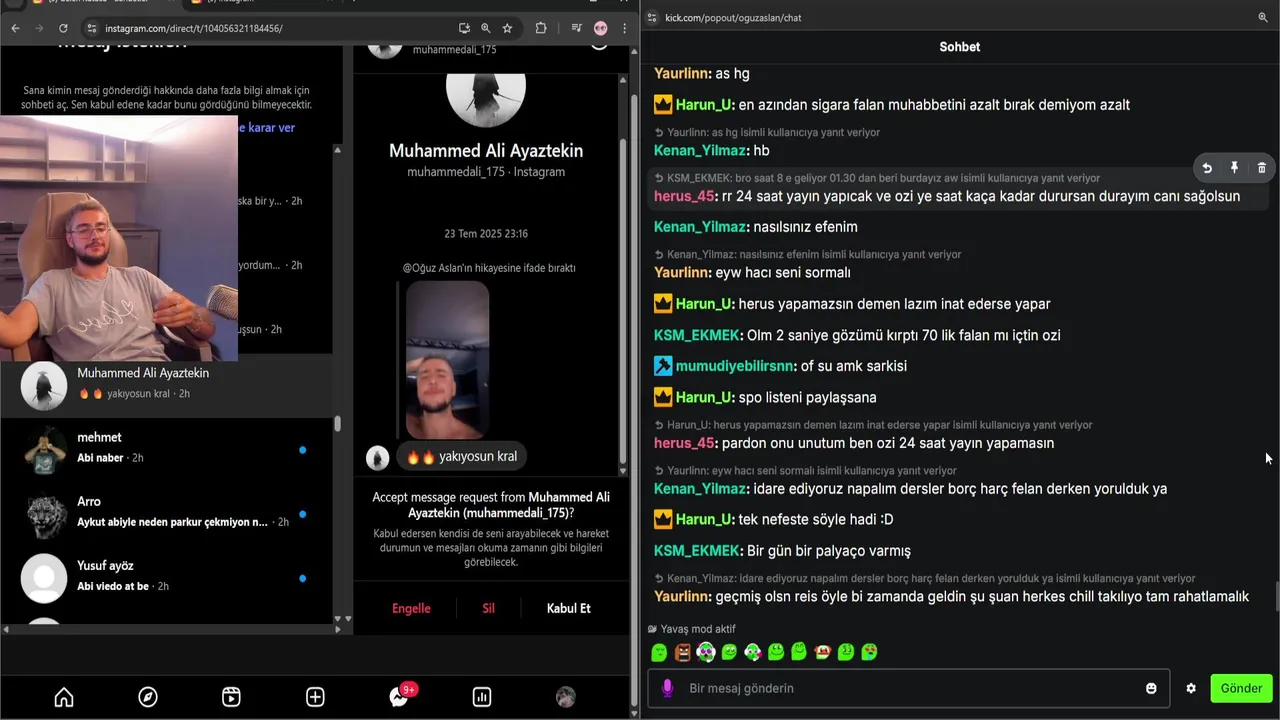
Task: Select Muhammed Ali Ayaztekin conversation row
Action: [166, 385]
